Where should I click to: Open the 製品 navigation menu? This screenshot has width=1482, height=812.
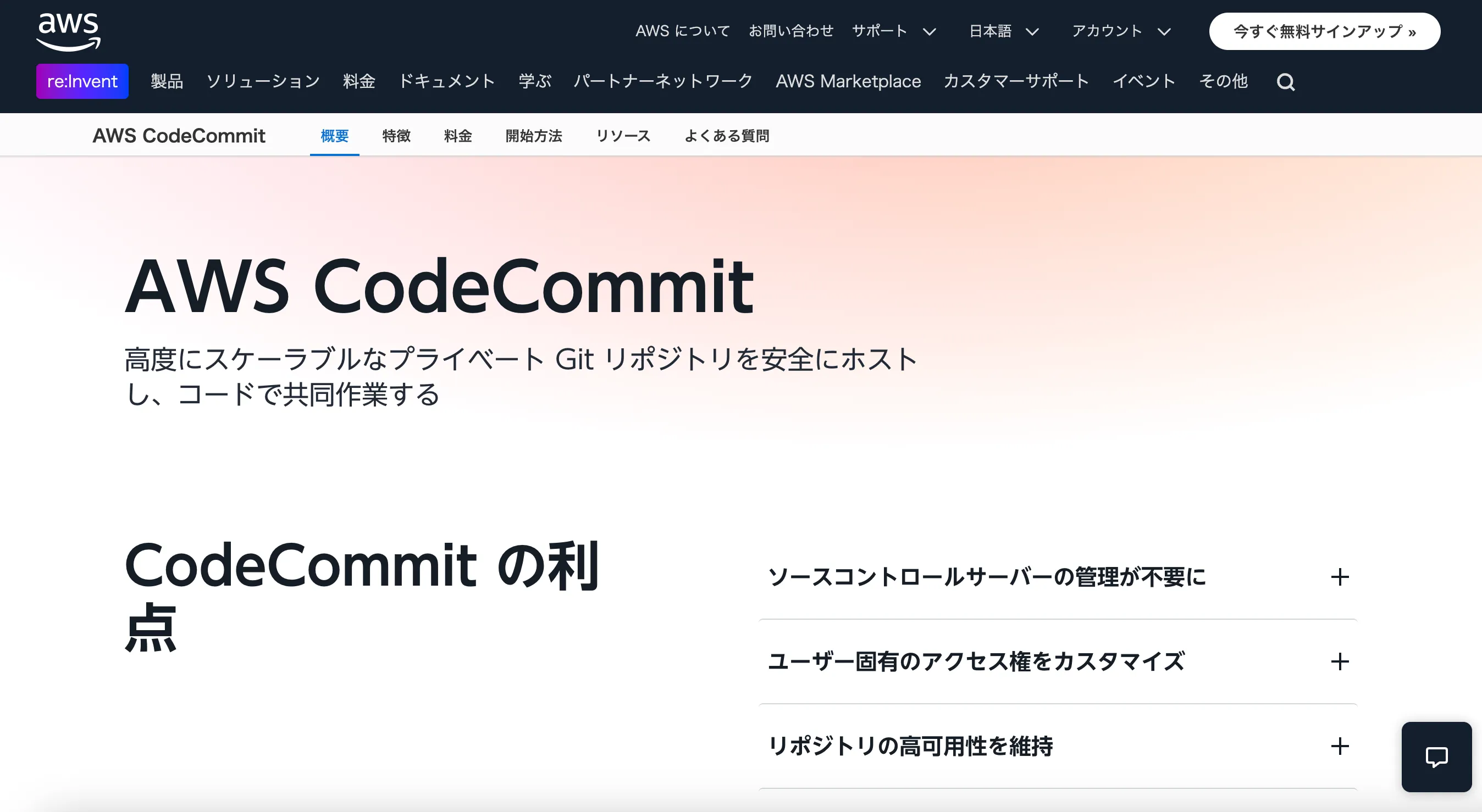pos(167,81)
